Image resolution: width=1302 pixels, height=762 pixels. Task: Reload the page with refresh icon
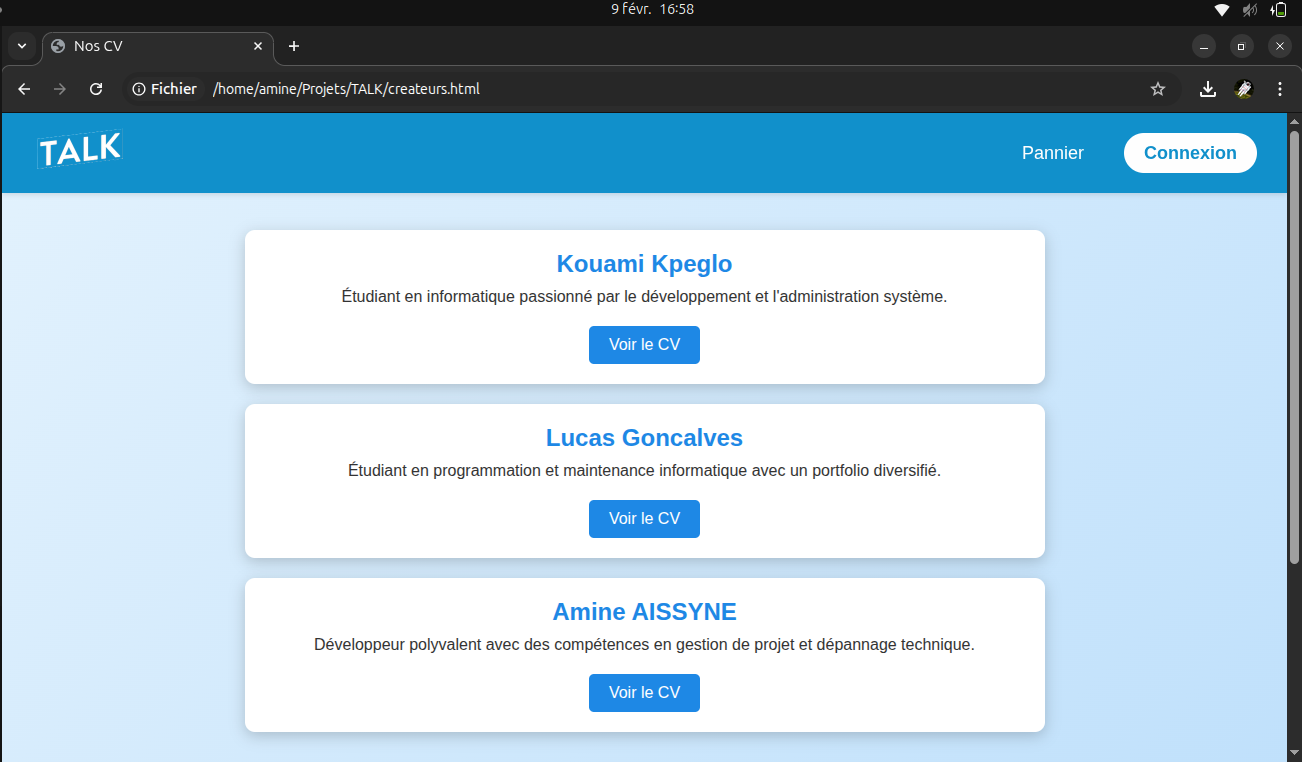pos(96,89)
